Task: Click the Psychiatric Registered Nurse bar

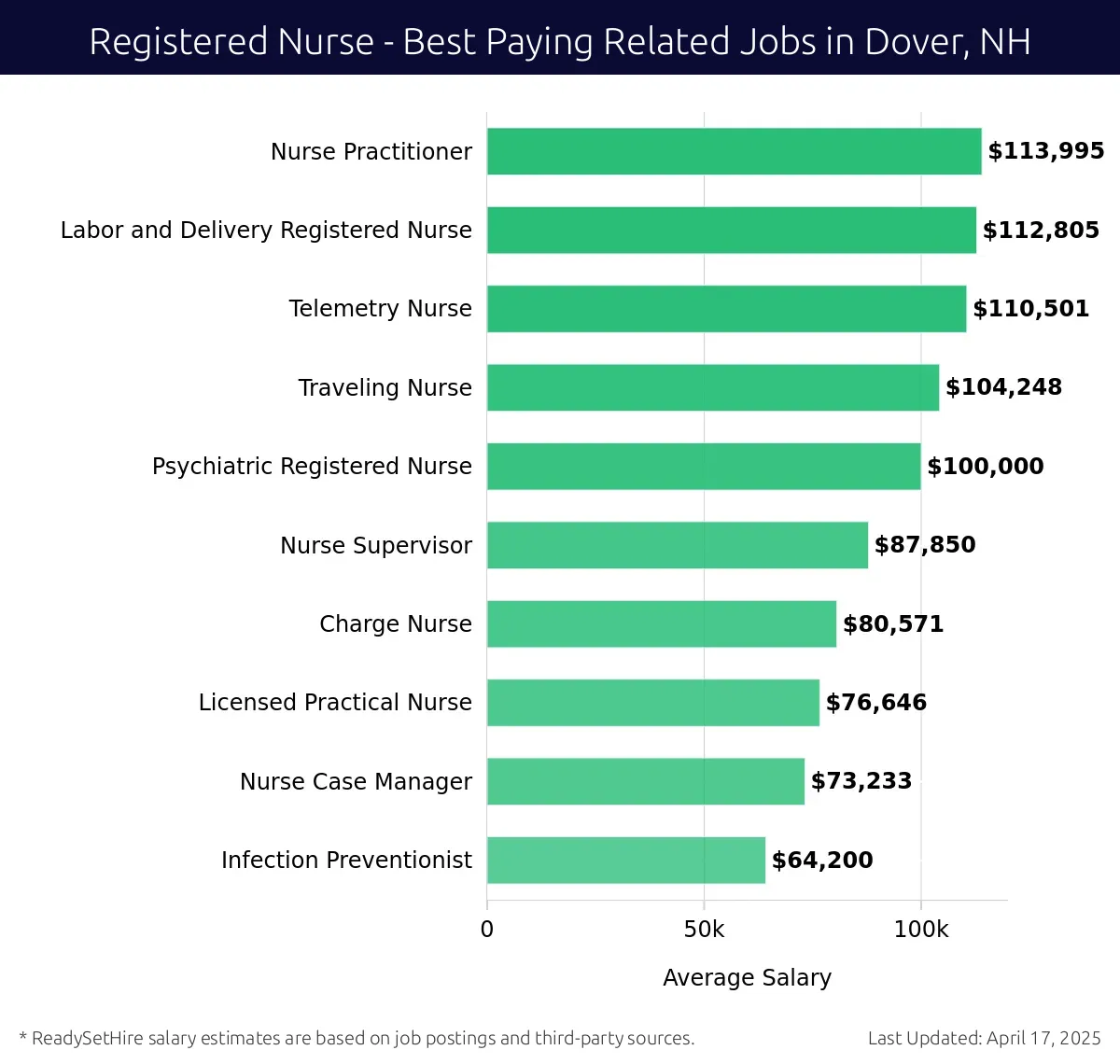Action: [704, 467]
